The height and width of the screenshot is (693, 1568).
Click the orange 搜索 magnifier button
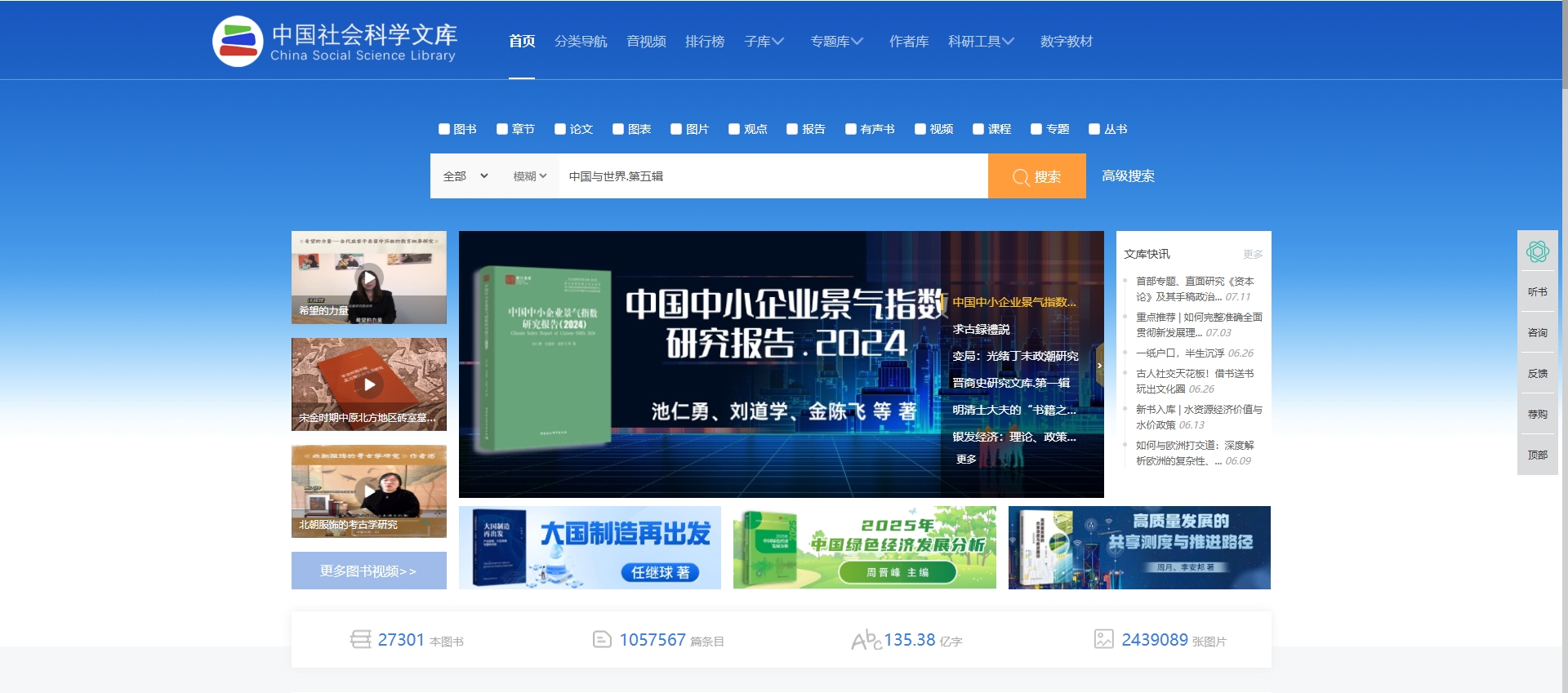coord(1036,176)
